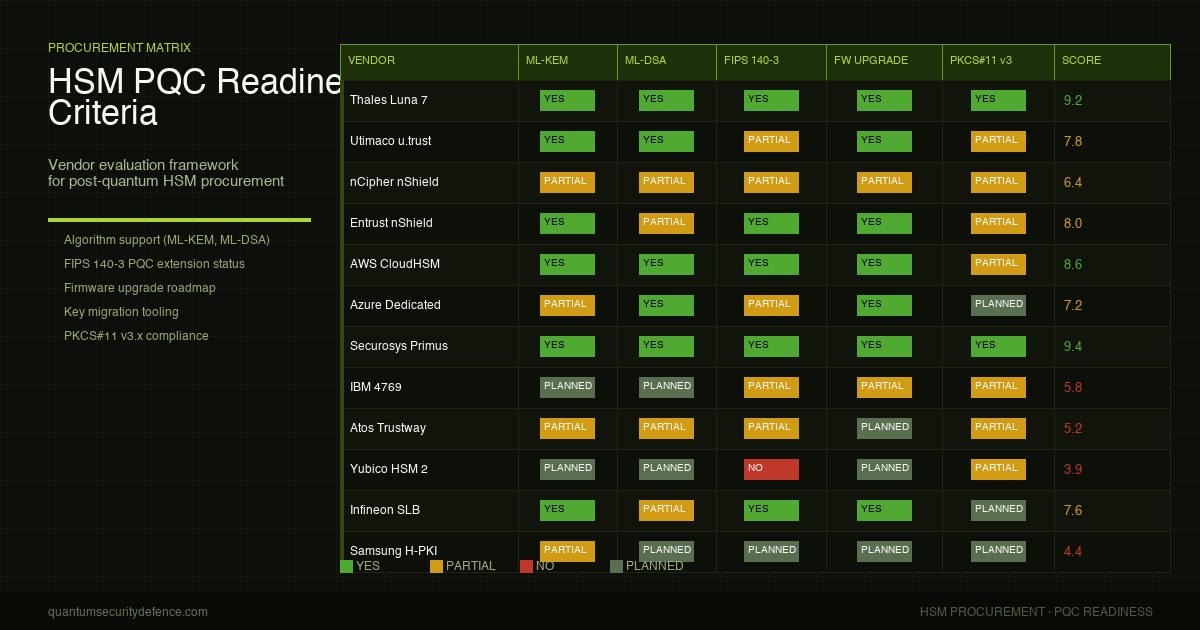
Task: Click Thales Luna 7 ML-KEM YES badge
Action: pos(567,100)
